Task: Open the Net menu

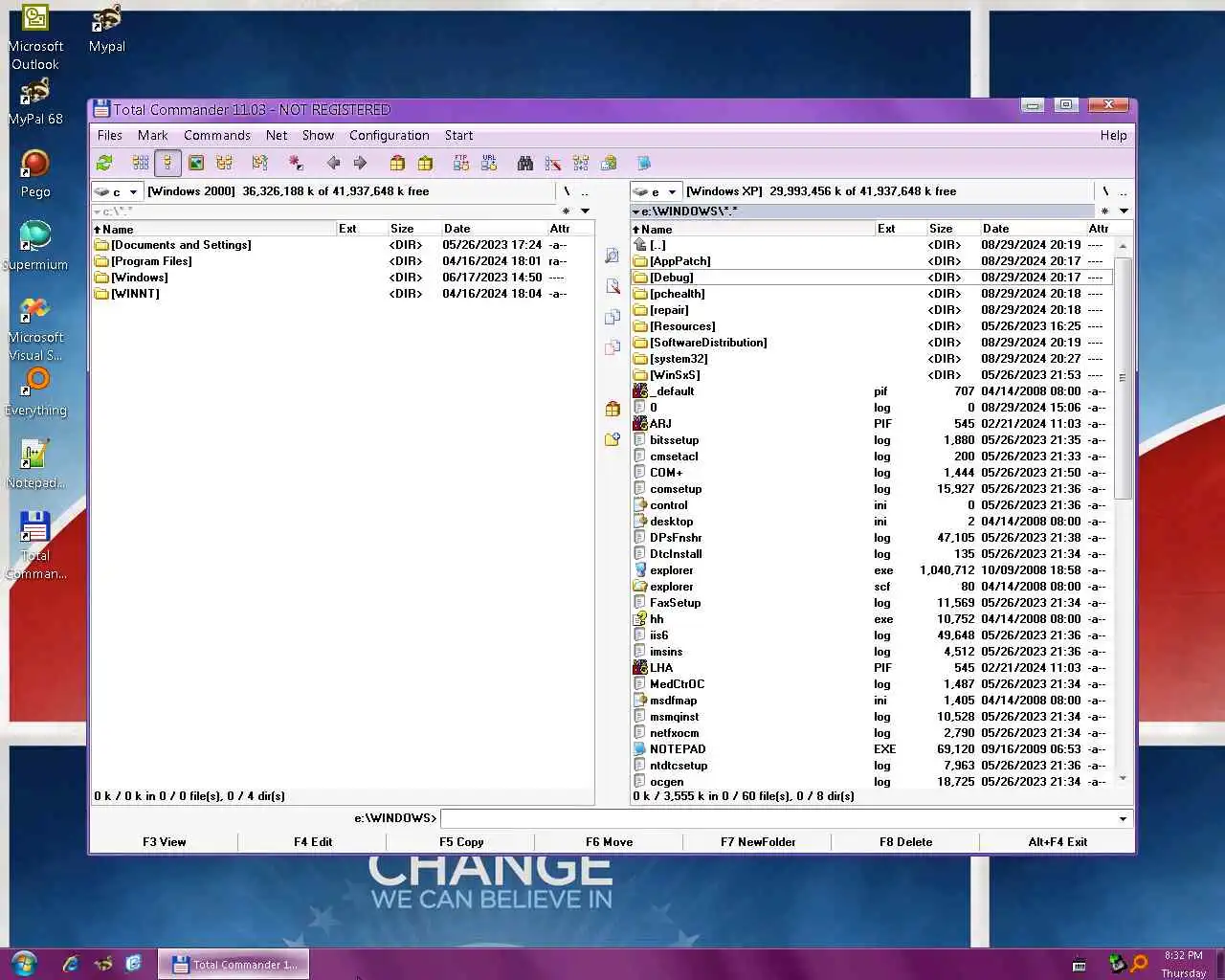Action: click(x=277, y=135)
